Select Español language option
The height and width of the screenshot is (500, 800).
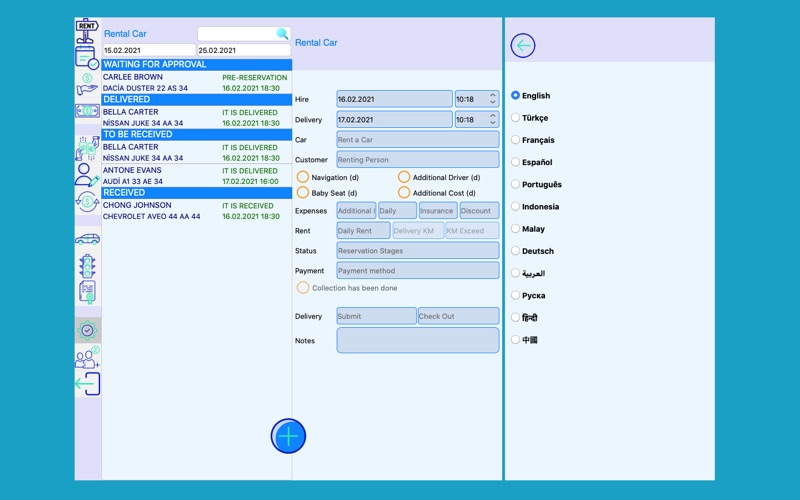click(x=532, y=162)
